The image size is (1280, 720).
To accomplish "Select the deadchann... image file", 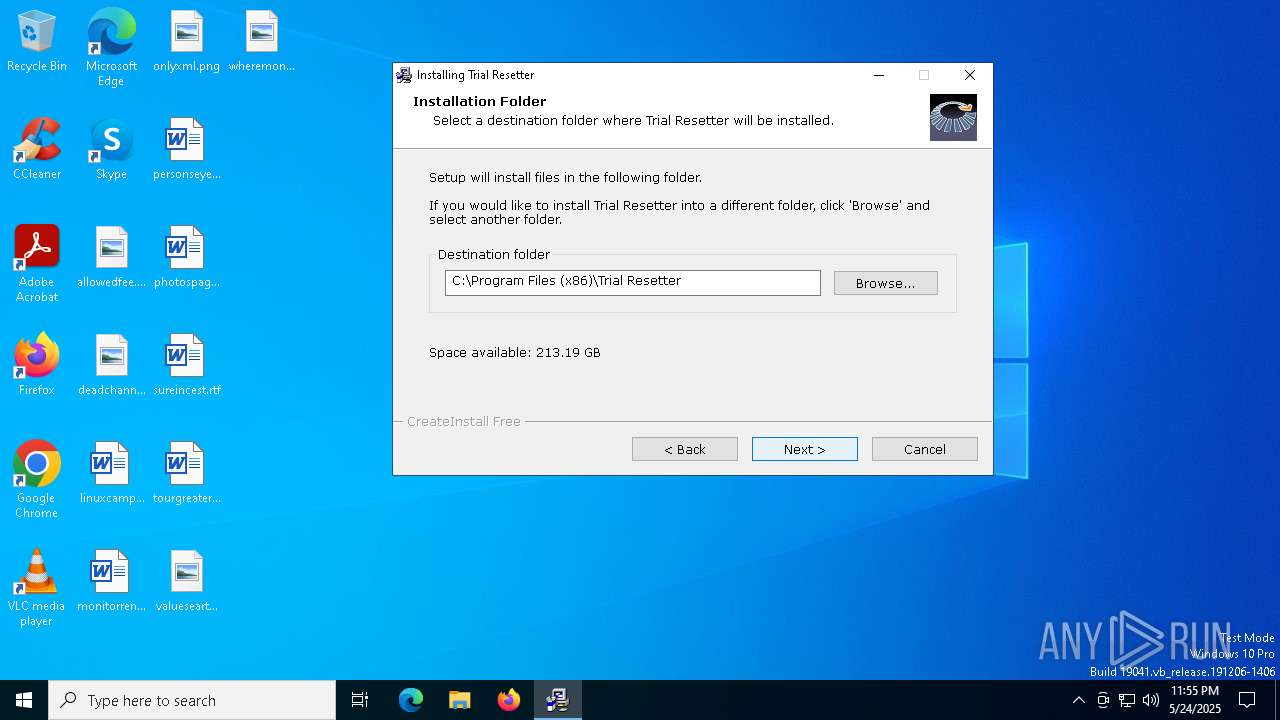I will (x=111, y=365).
